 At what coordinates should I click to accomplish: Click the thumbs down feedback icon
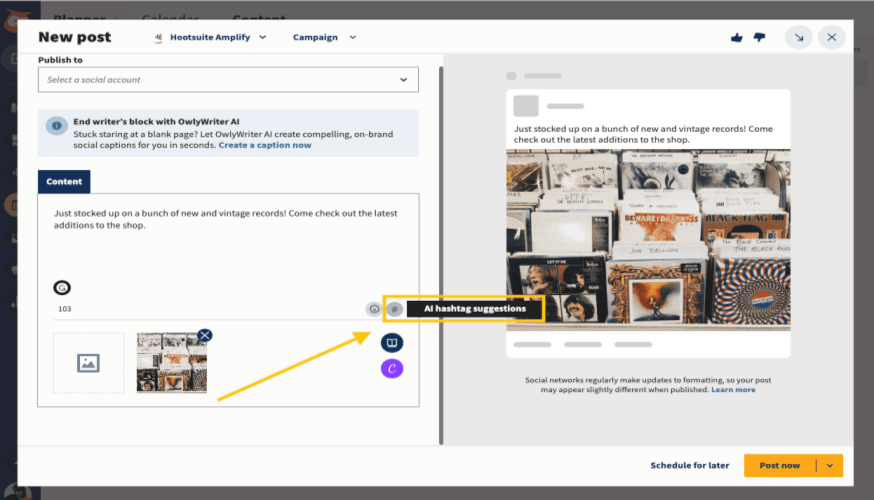click(759, 38)
